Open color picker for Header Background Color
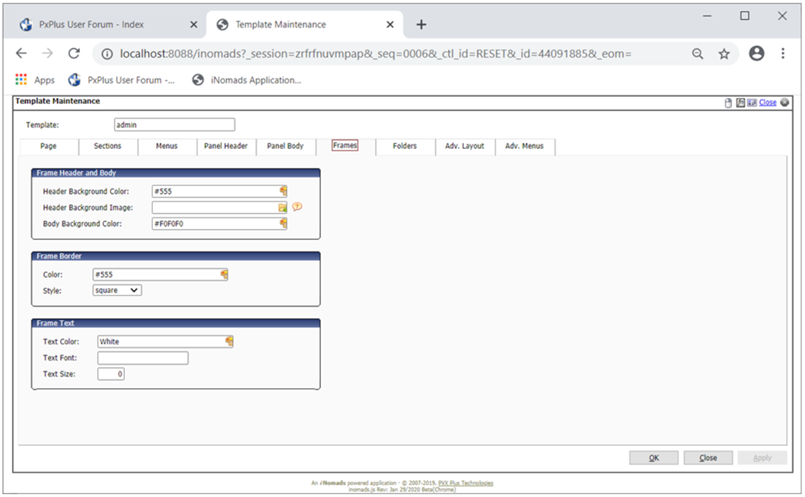 coord(284,191)
